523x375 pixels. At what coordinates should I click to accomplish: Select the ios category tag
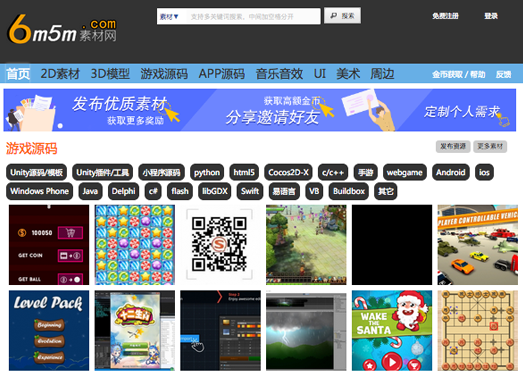484,172
